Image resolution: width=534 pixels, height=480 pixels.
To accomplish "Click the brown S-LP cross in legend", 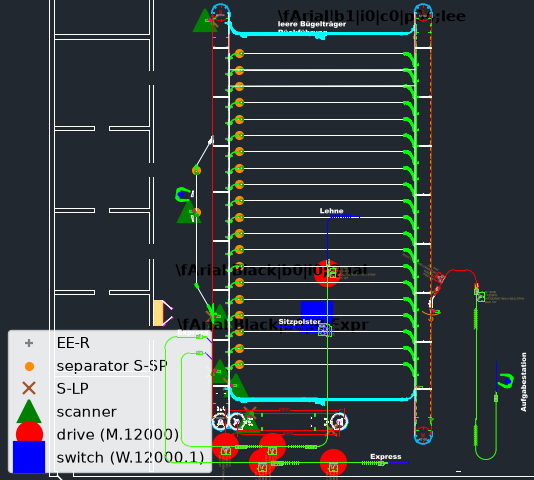I will (29, 388).
